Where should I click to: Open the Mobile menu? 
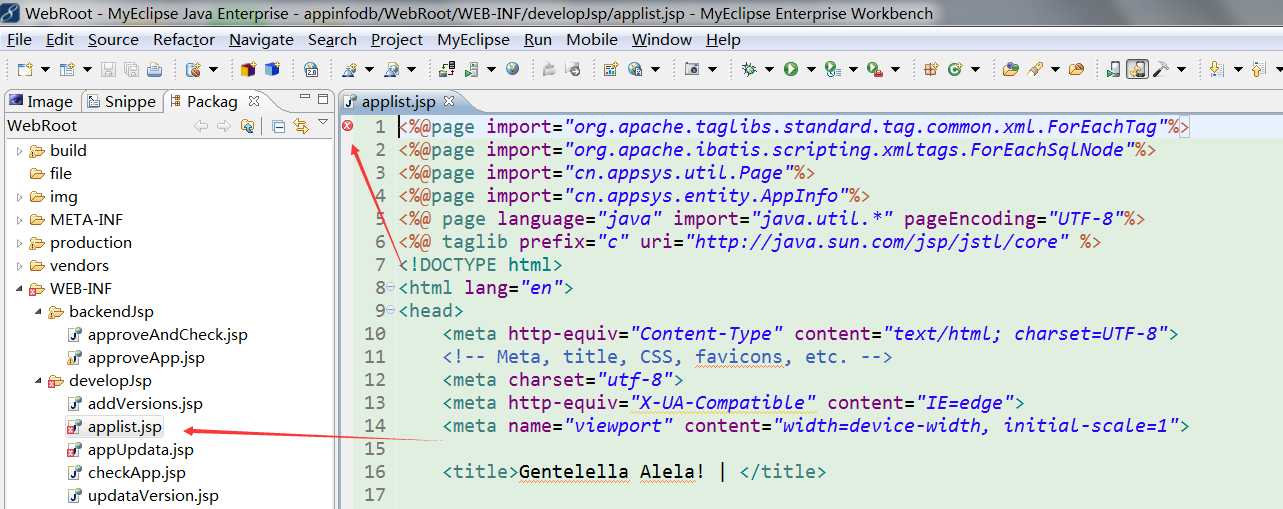[x=592, y=40]
